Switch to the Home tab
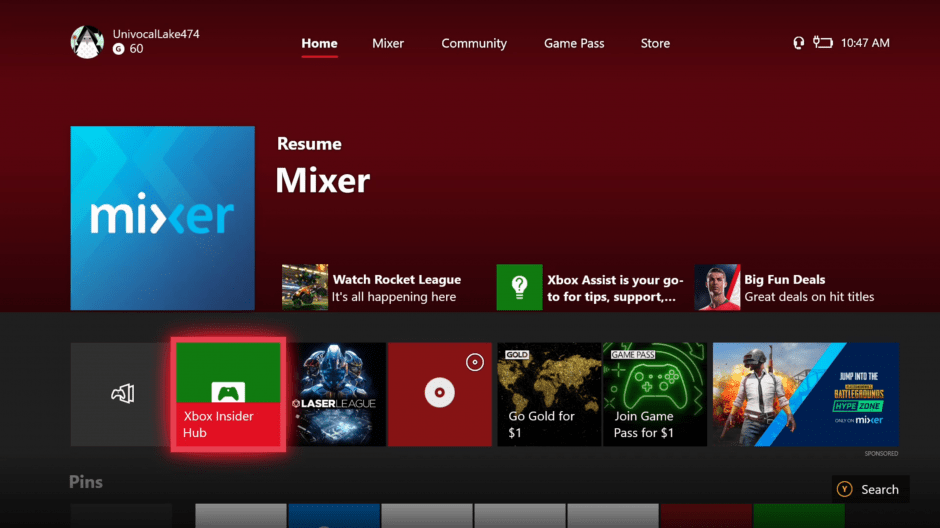Screen dimensions: 940x528 tap(320, 43)
